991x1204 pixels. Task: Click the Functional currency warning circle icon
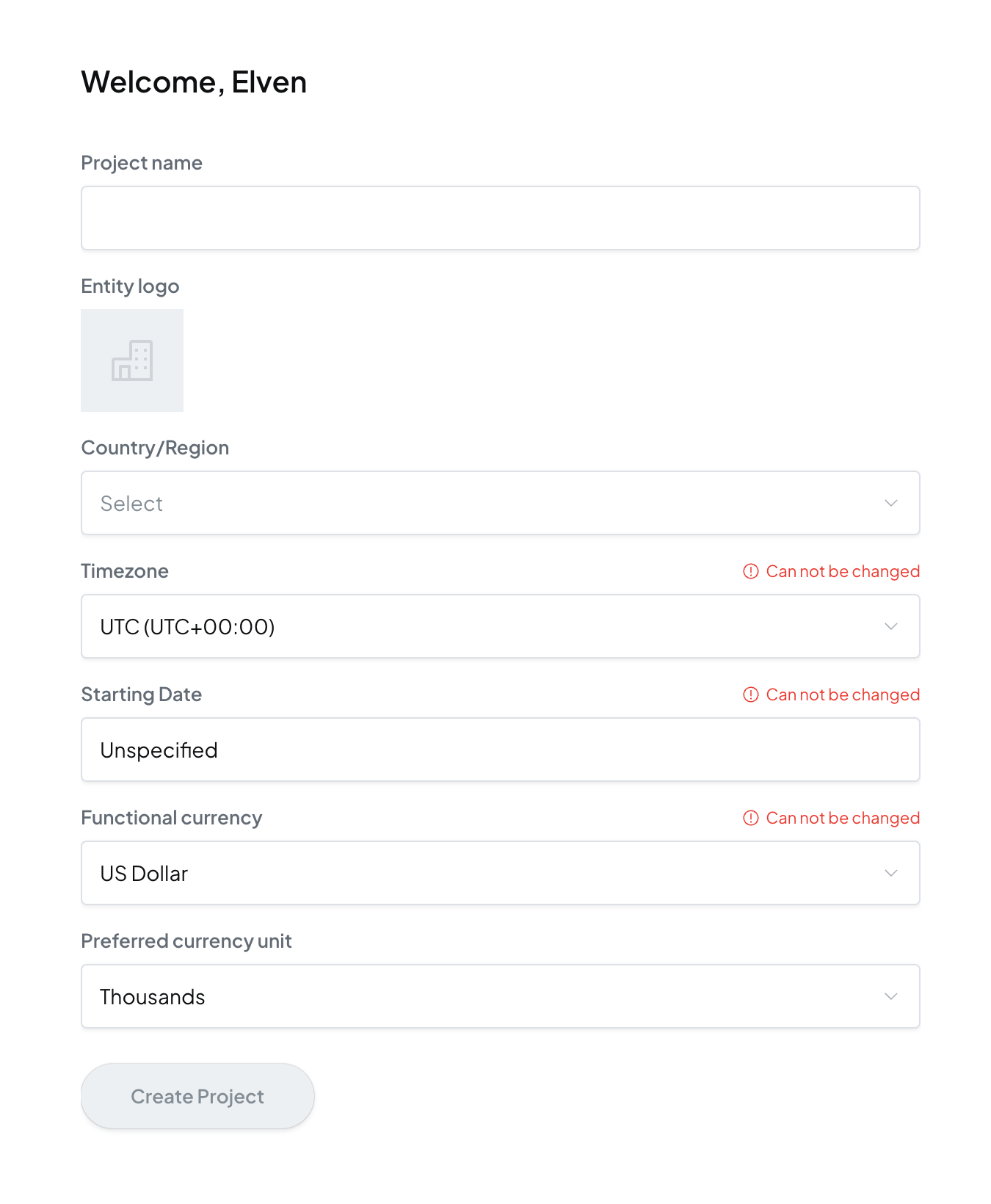click(x=750, y=818)
